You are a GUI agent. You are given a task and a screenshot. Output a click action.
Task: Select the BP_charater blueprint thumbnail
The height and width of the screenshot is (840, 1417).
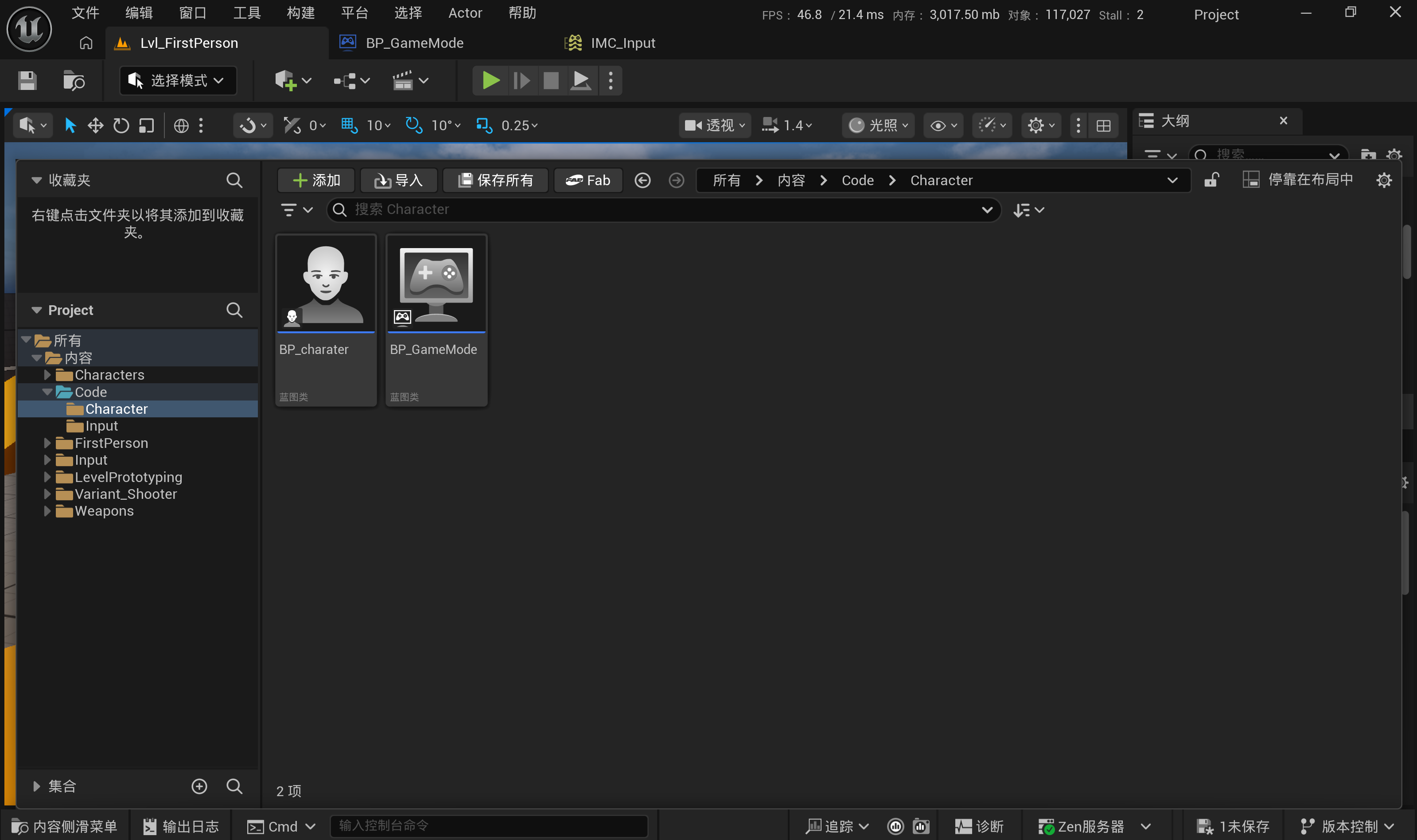(x=326, y=284)
